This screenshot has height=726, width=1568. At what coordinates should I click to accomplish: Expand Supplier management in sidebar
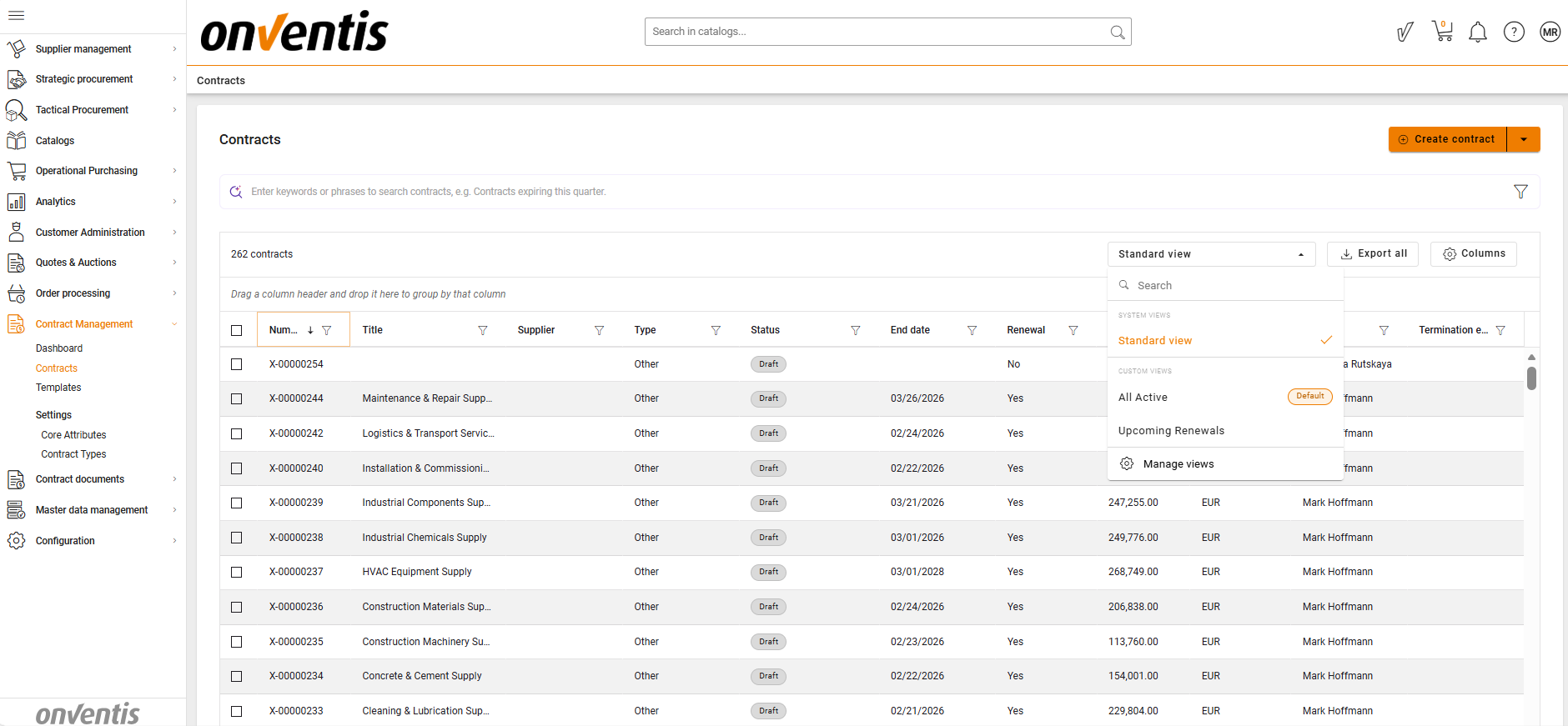83,49
